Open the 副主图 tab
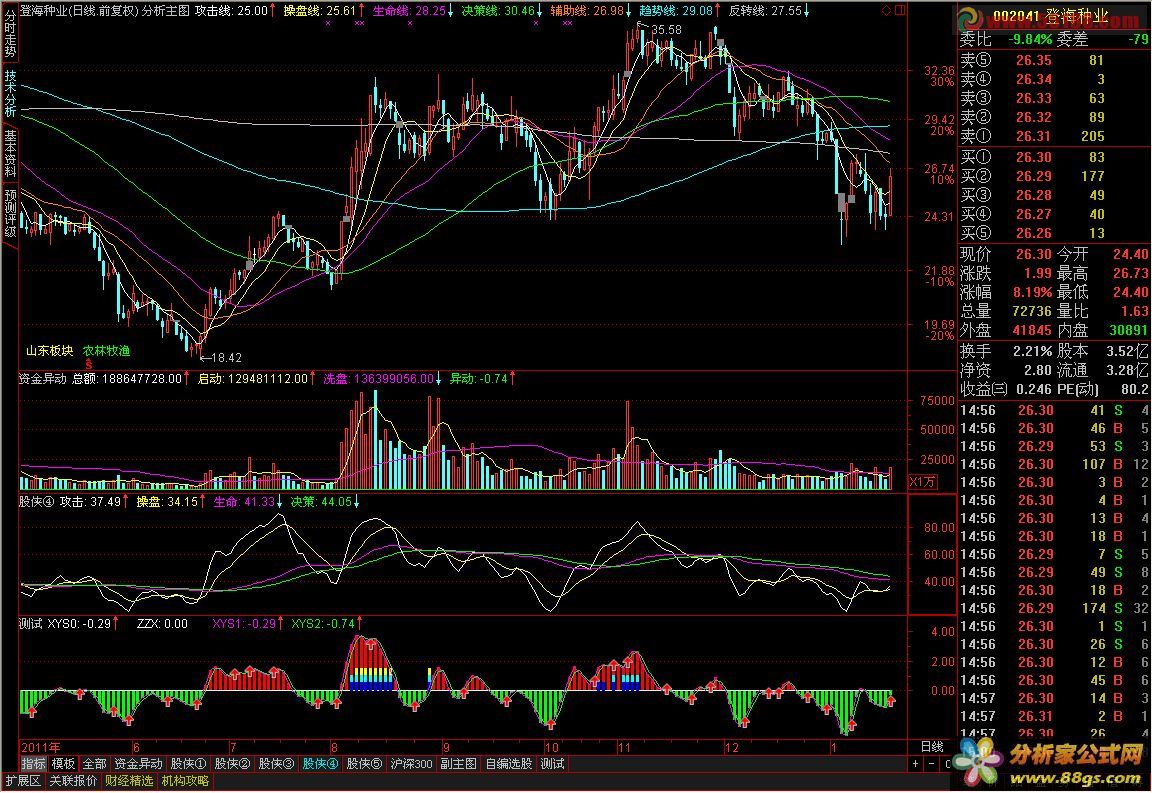Screen dimensions: 1152x793 click(458, 764)
